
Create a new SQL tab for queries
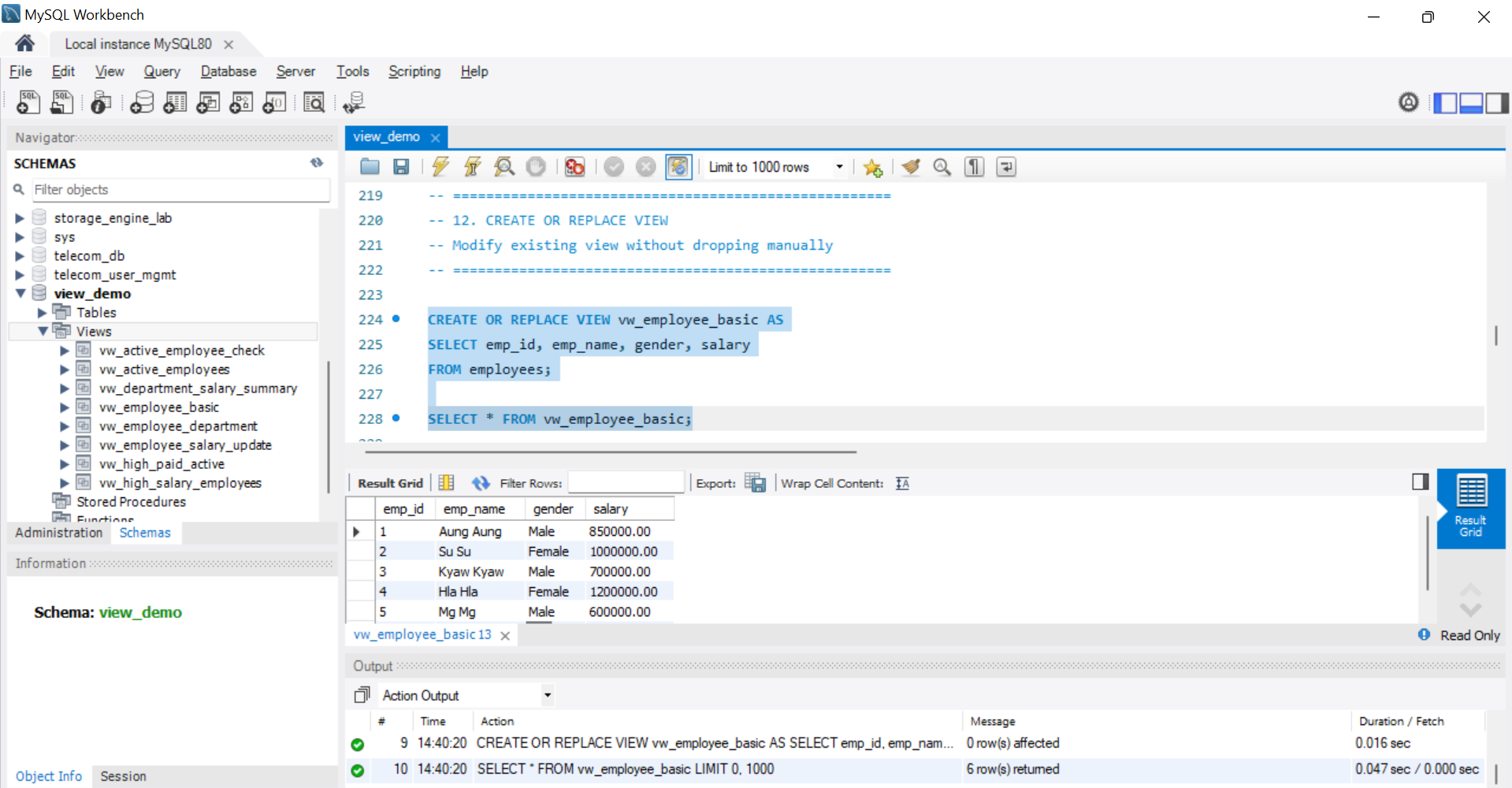[28, 102]
